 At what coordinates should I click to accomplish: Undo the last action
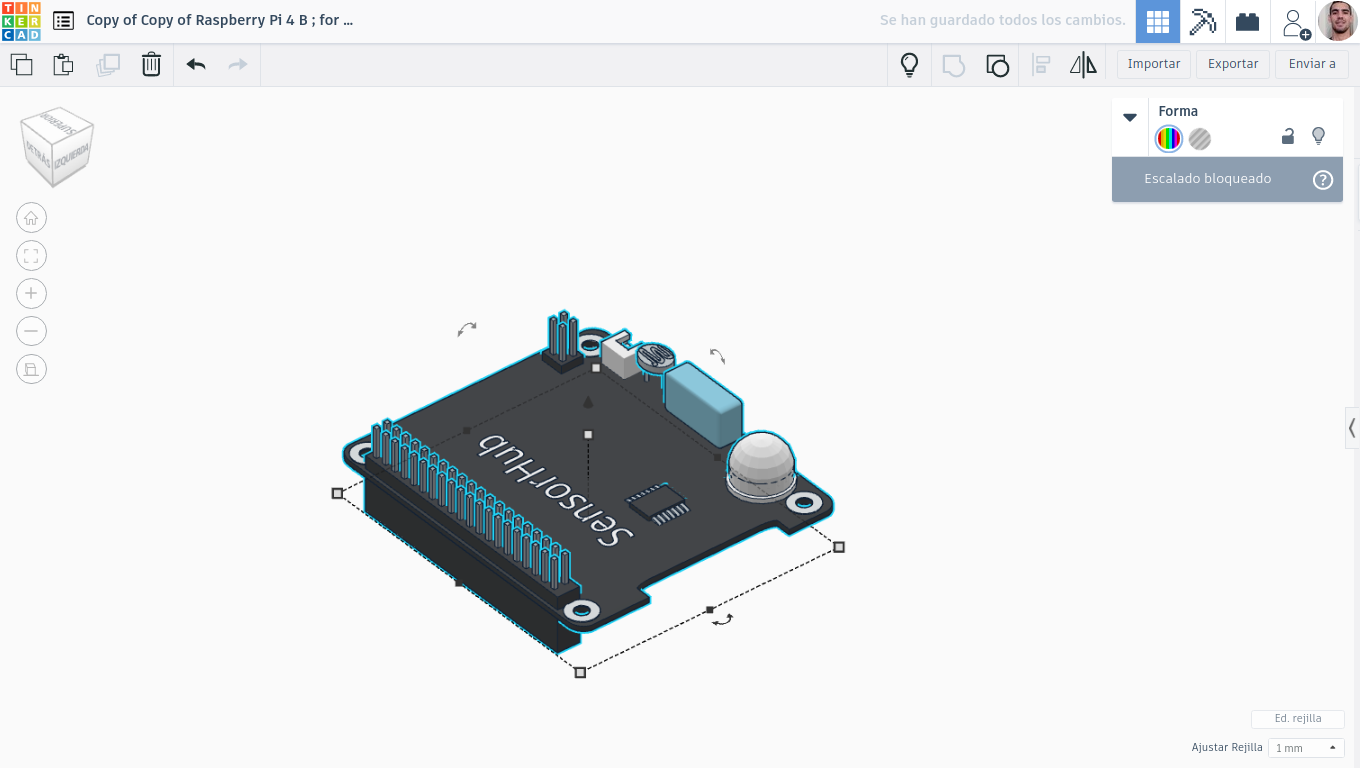pos(196,65)
